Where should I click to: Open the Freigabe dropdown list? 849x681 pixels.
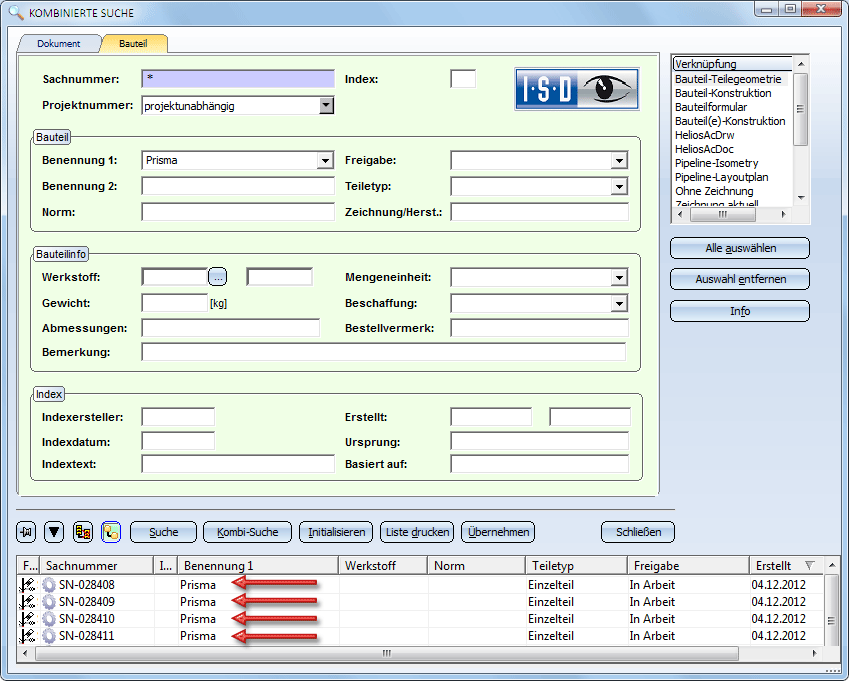[x=619, y=160]
